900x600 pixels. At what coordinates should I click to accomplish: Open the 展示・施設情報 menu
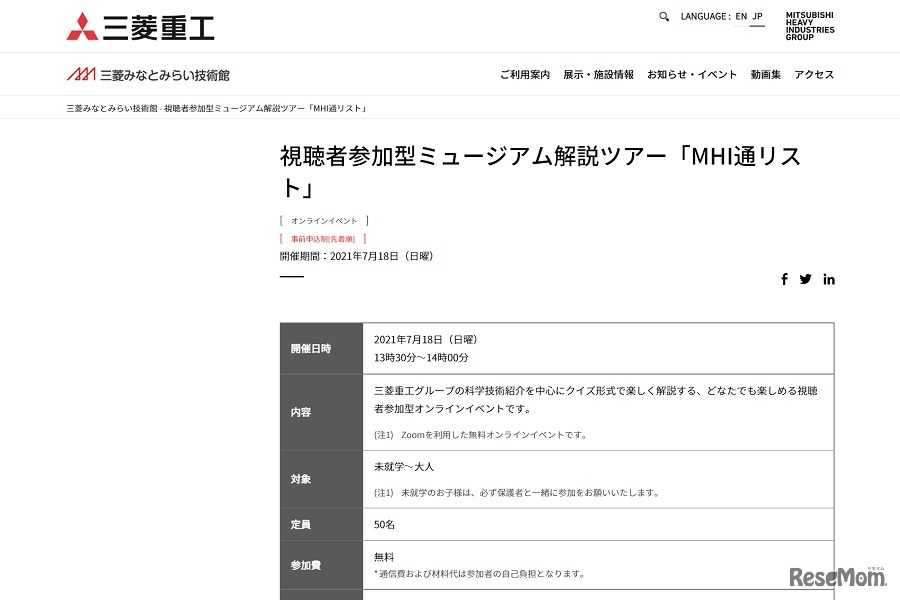click(x=598, y=75)
